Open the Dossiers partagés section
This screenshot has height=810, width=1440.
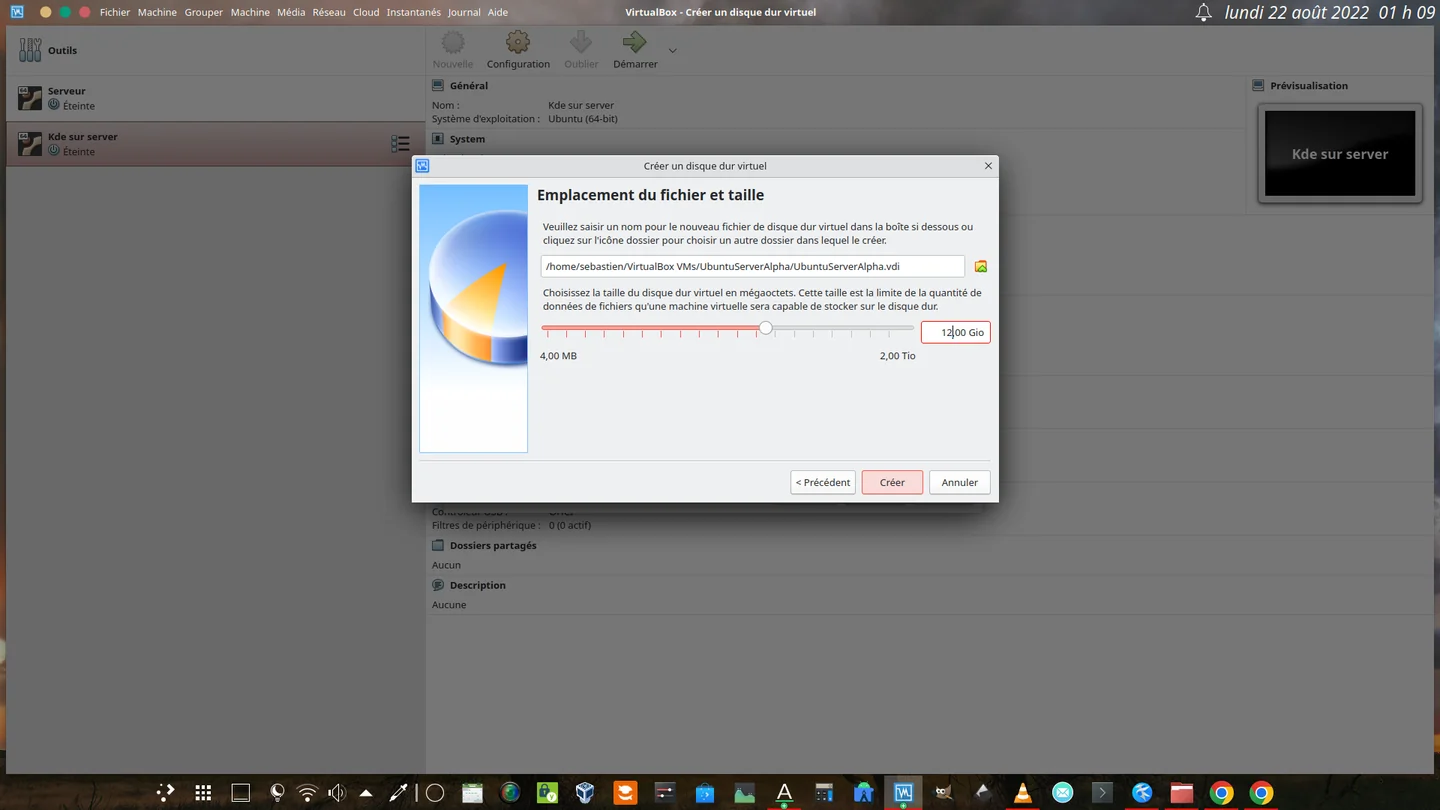[493, 546]
